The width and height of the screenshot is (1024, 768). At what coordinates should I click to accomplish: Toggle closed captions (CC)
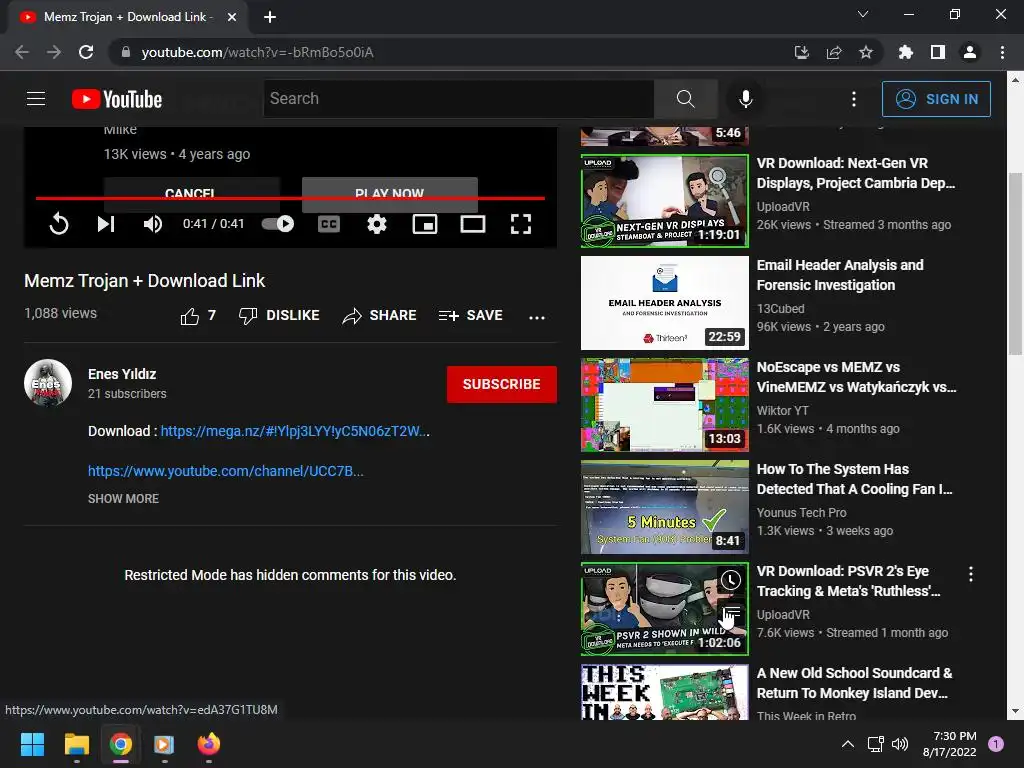pos(328,224)
